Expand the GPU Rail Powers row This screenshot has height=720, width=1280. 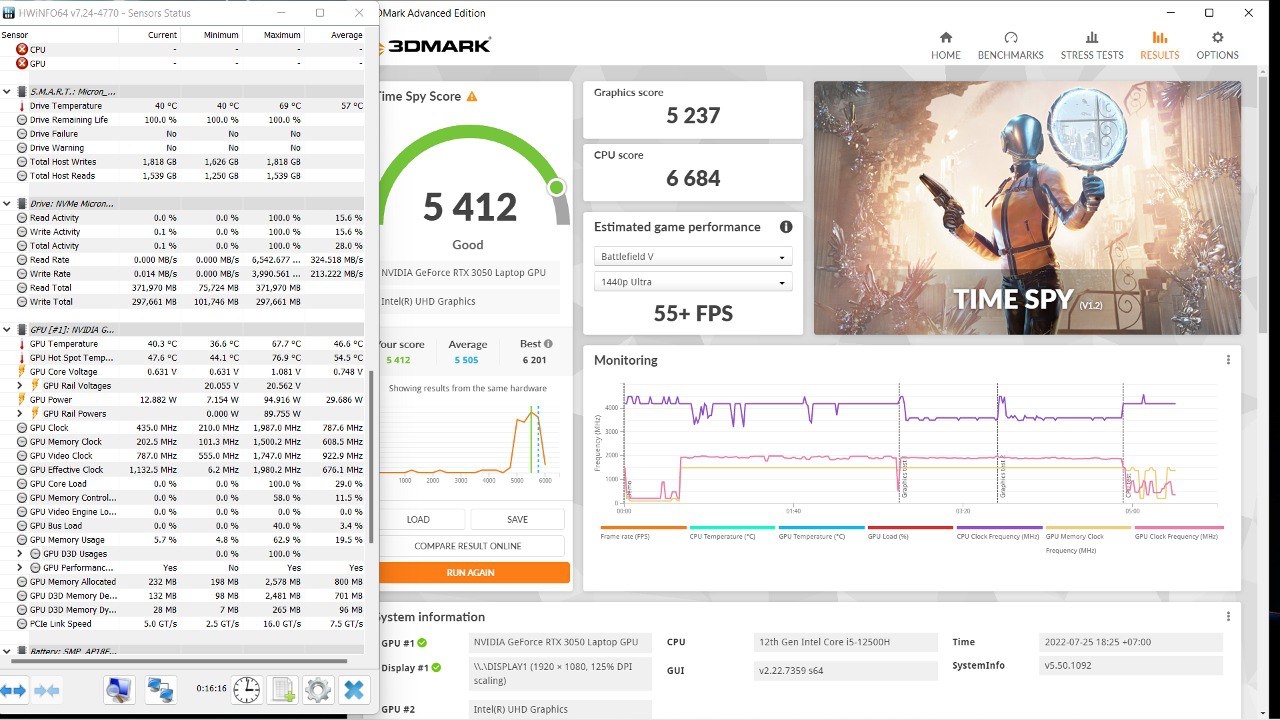(20, 413)
